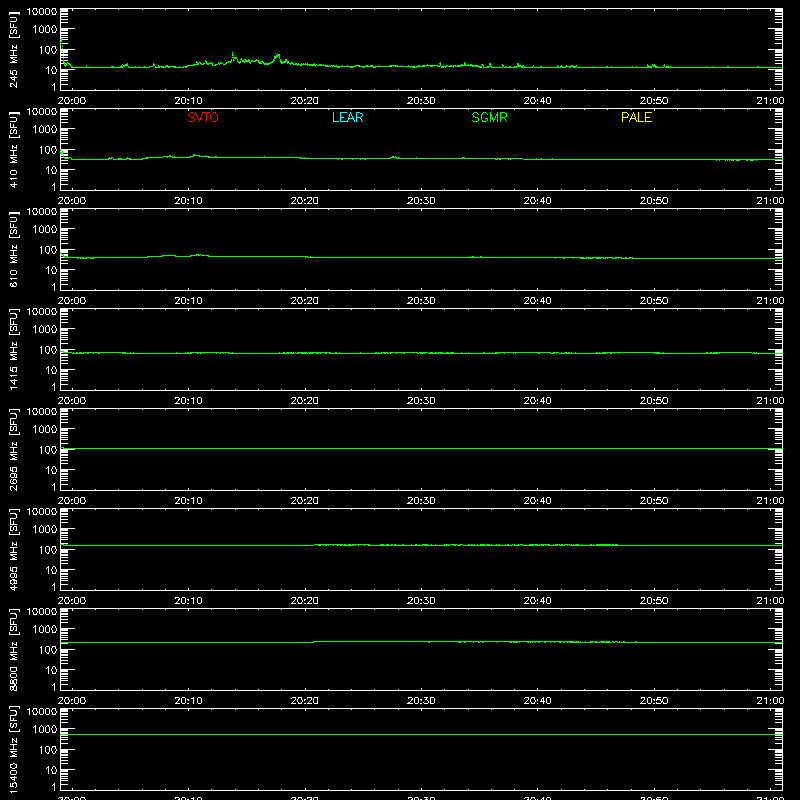Click the 10000 flux label of the 15400 MHz panel
This screenshot has height=800, width=800.
(x=42, y=712)
